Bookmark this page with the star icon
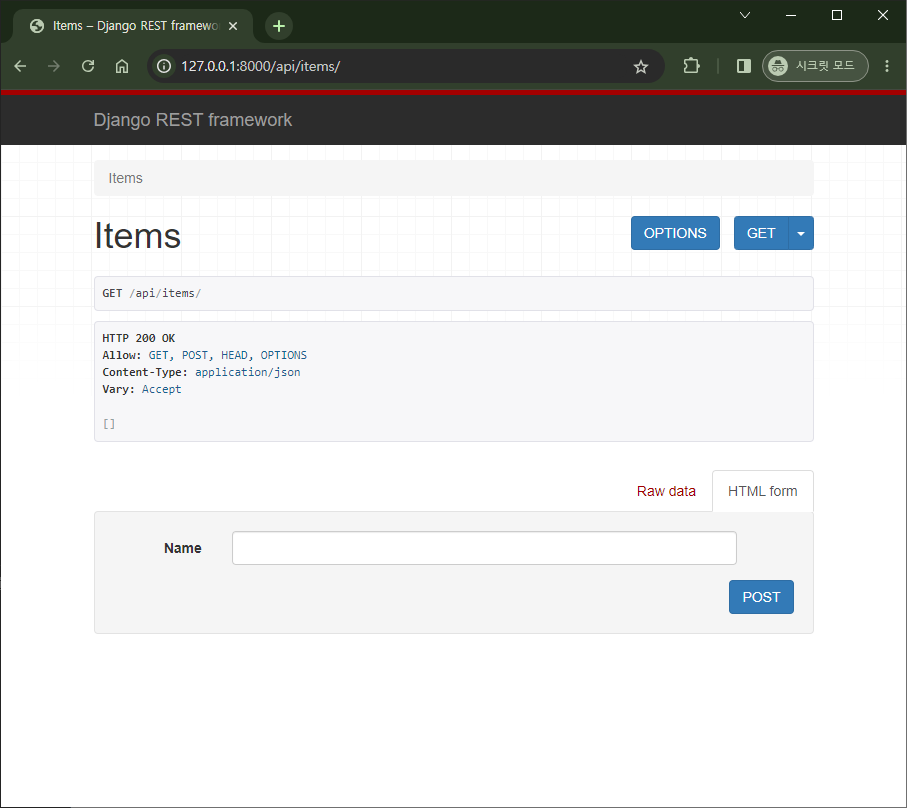This screenshot has height=808, width=907. tap(641, 67)
